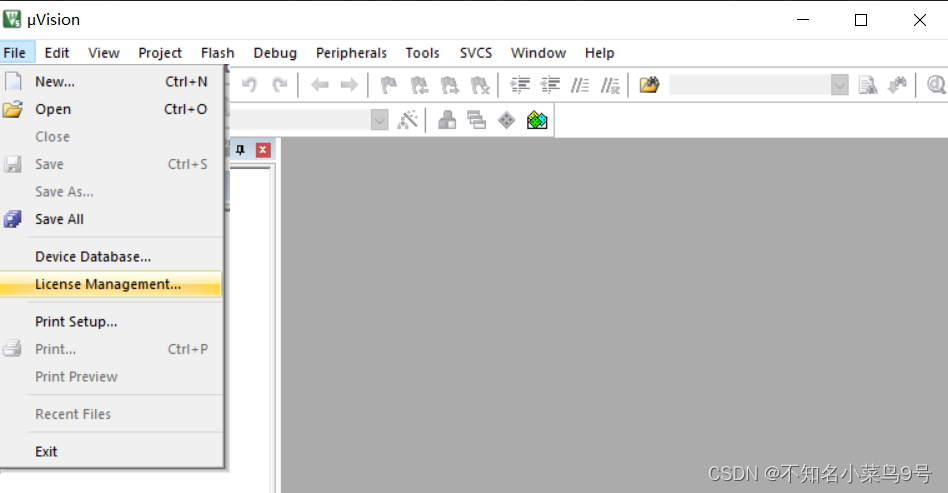Screen dimensions: 948x493
Task: Go to next bookmark flag icon
Action: tap(449, 85)
